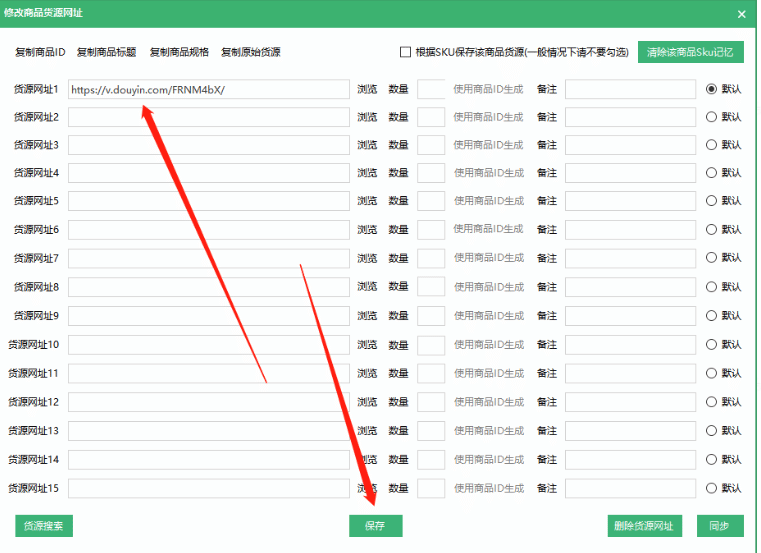761x553 pixels.
Task: Click 备注 field of 货源网址2
Action: (630, 117)
